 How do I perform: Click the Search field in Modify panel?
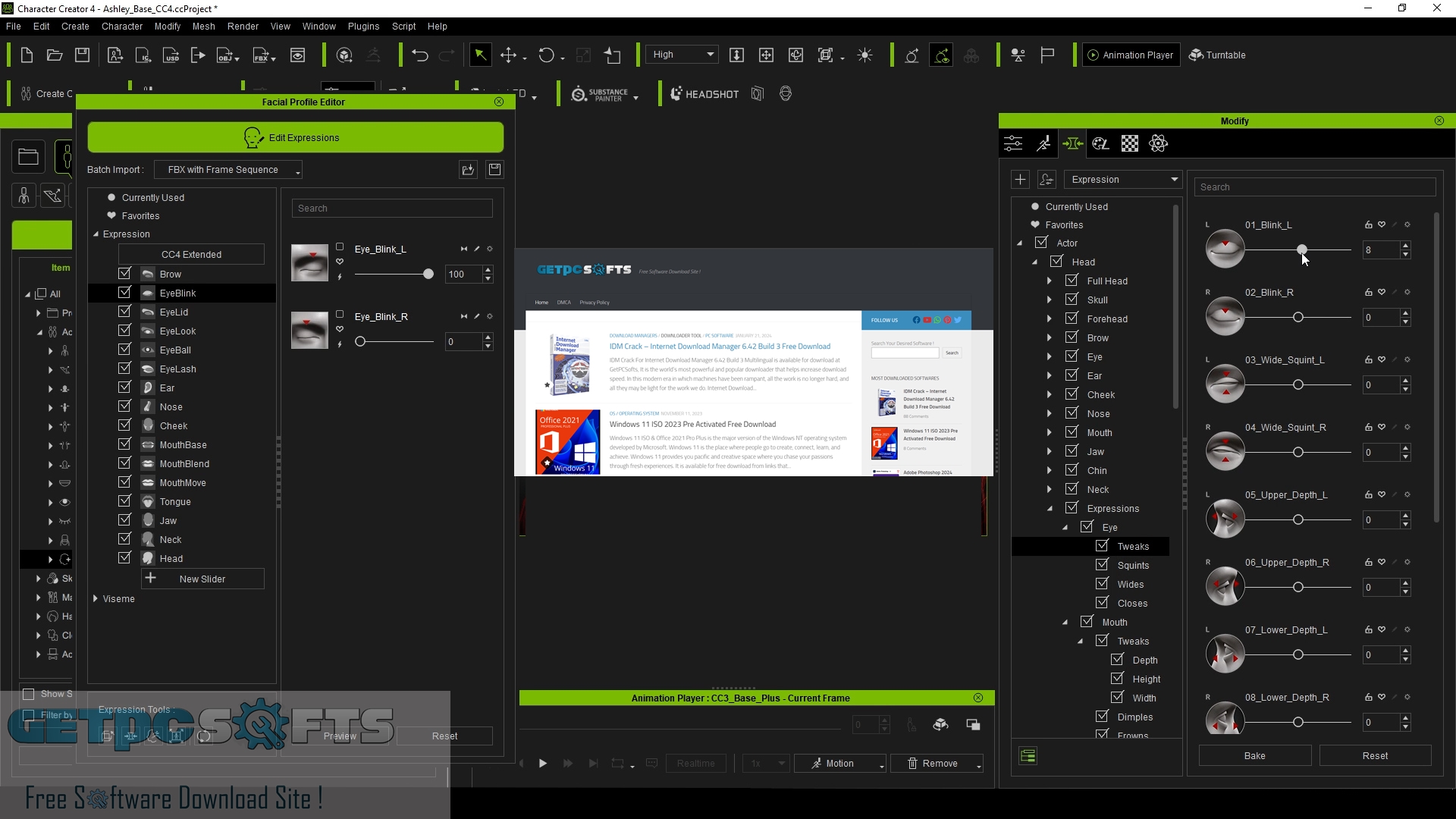click(x=1315, y=187)
